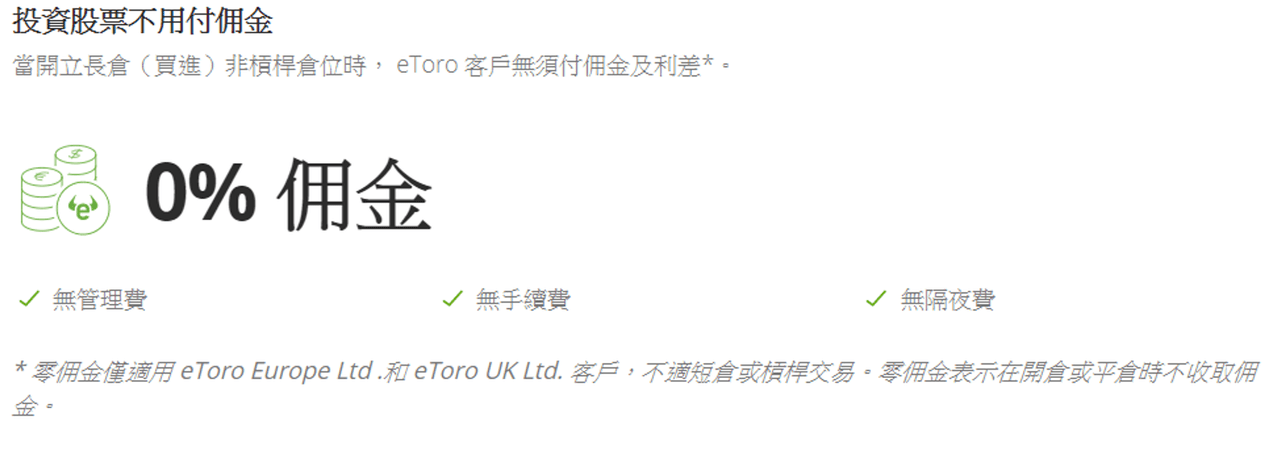
Task: Click the top coin of the stack
Action: pos(75,153)
